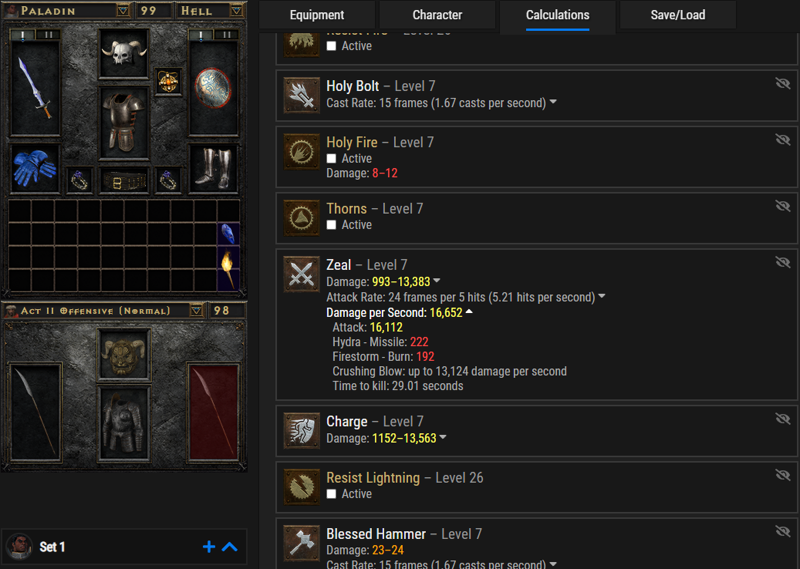Viewport: 800px width, 569px height.
Task: Select the sword in weapon slot
Action: pos(35,88)
